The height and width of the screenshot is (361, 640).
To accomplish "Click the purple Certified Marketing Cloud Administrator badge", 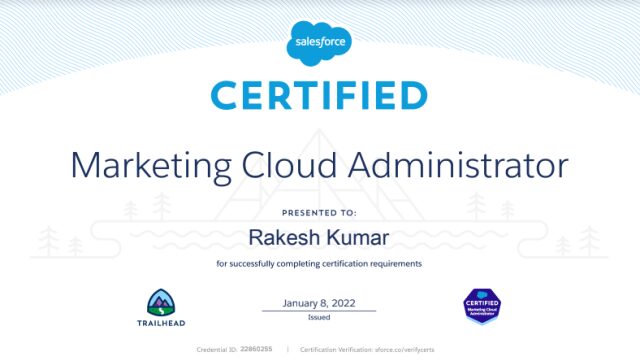I will click(482, 306).
